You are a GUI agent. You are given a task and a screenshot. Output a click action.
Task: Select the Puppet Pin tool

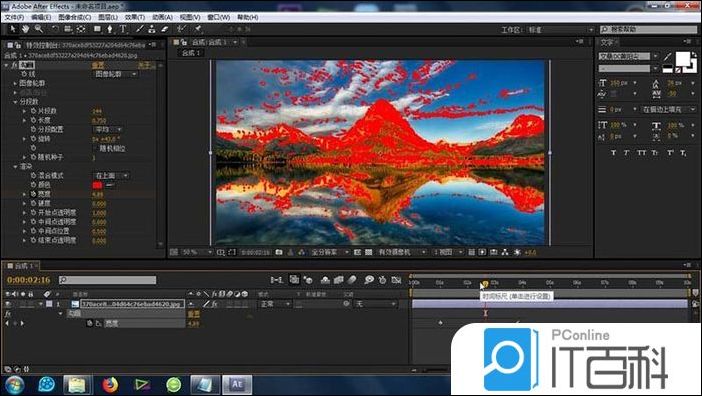coord(197,29)
